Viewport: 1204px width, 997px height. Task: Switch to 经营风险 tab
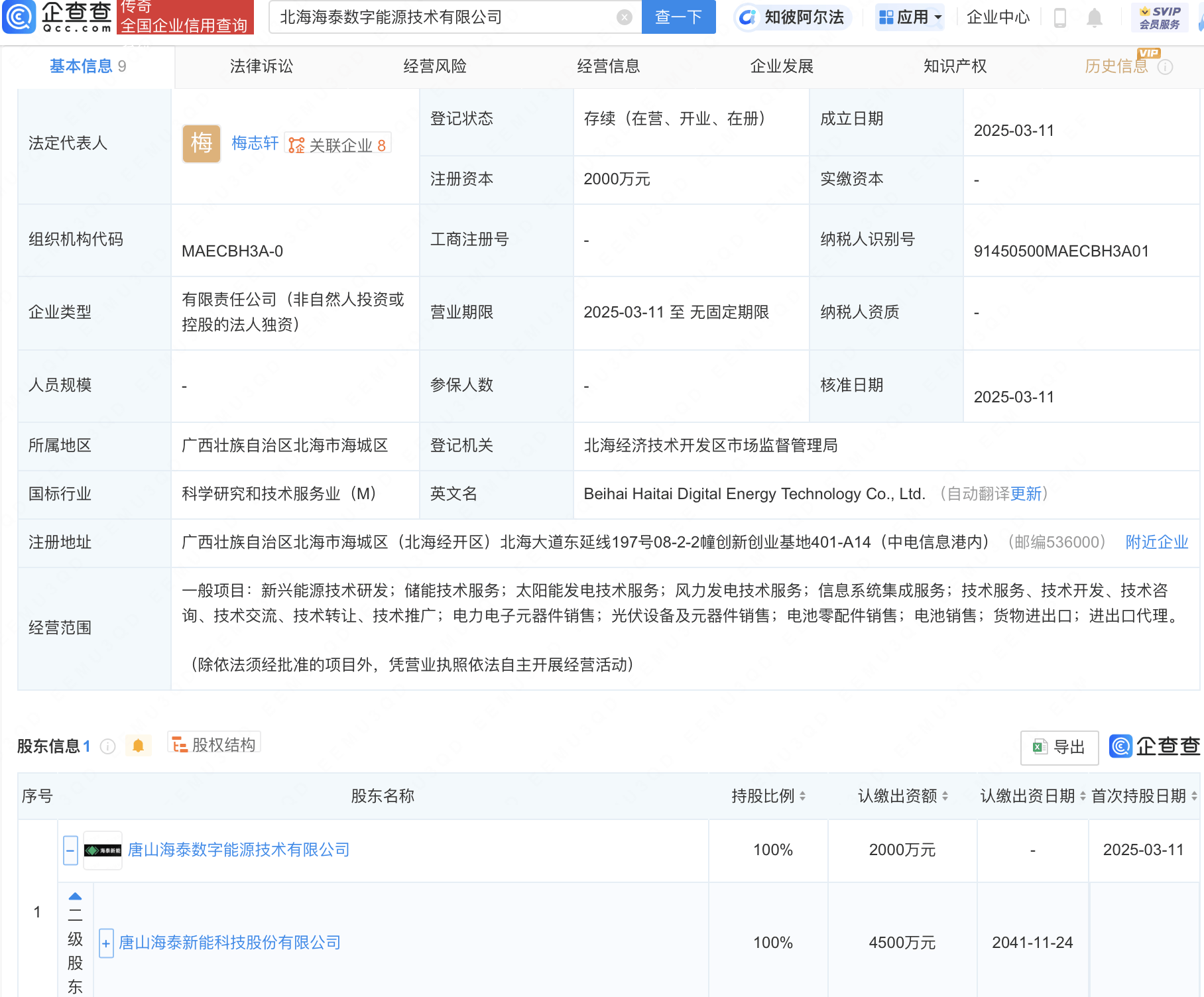(435, 66)
